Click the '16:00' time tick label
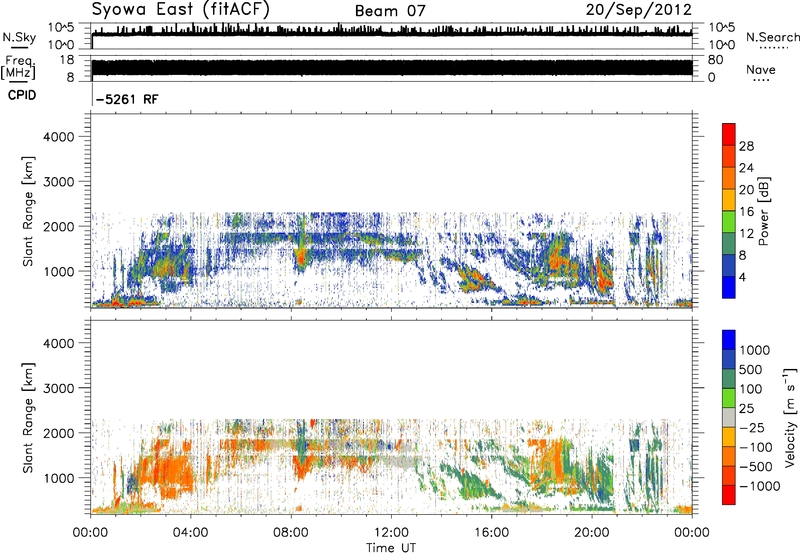The image size is (800, 554). coord(491,533)
